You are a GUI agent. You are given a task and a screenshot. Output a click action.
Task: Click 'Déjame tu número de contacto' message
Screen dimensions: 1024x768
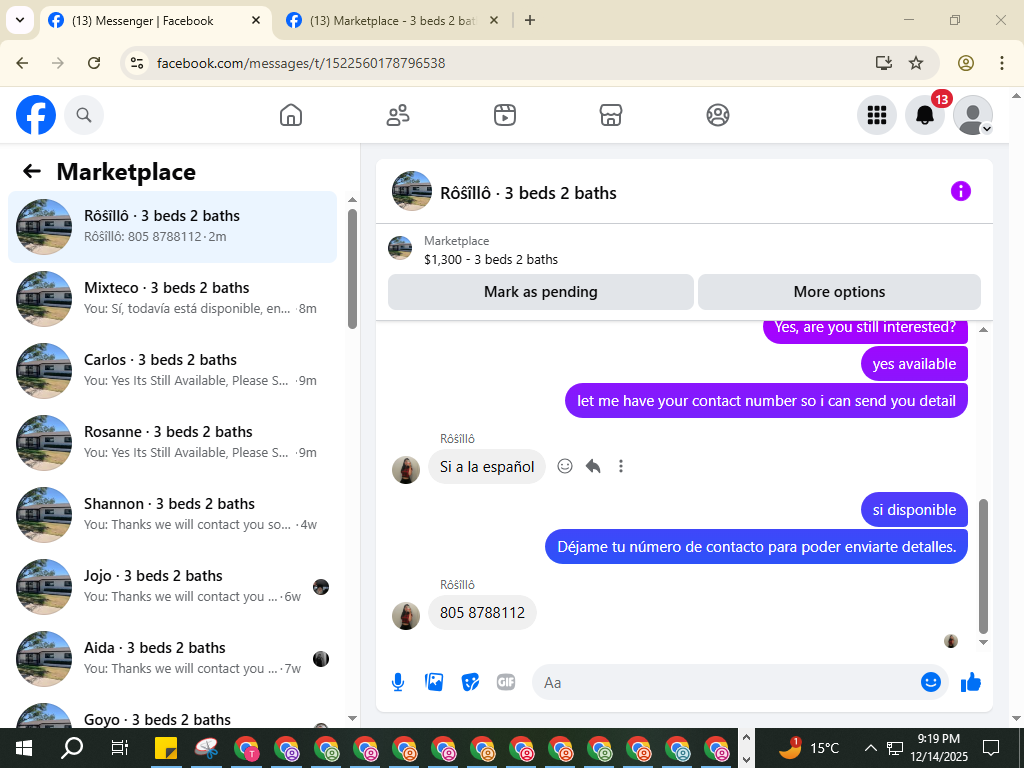click(756, 547)
